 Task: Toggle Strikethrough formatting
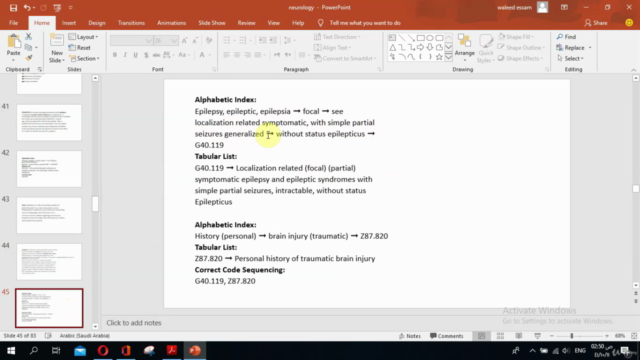pyautogui.click(x=156, y=55)
